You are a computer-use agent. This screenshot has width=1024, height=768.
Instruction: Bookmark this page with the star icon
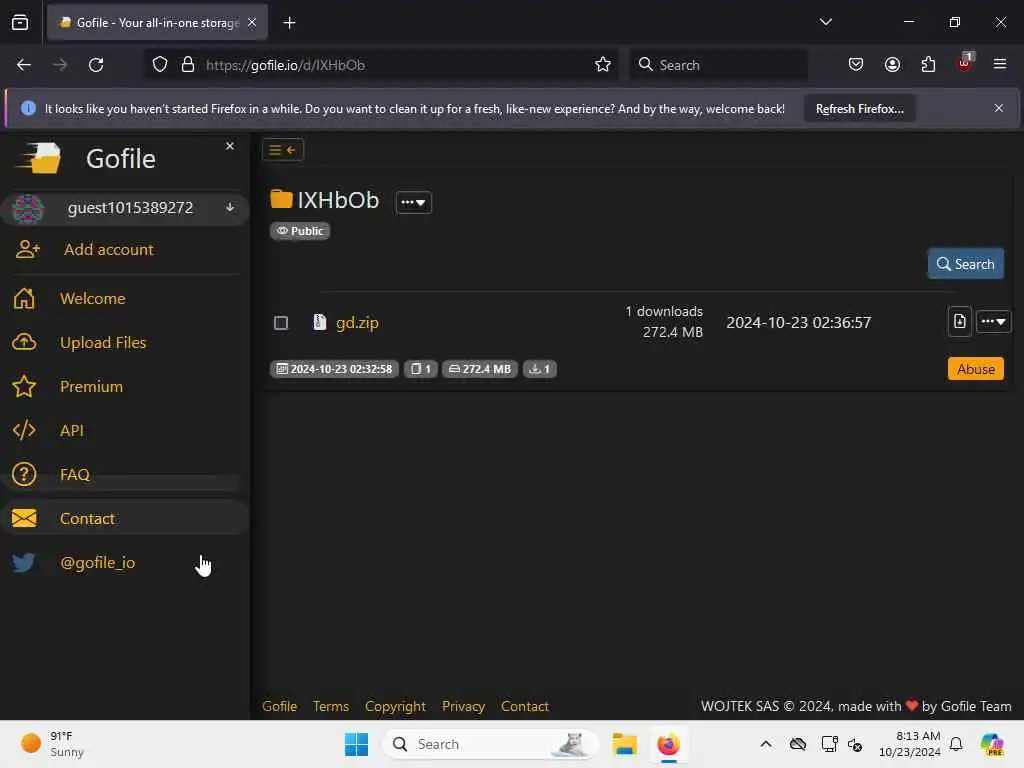tap(603, 65)
